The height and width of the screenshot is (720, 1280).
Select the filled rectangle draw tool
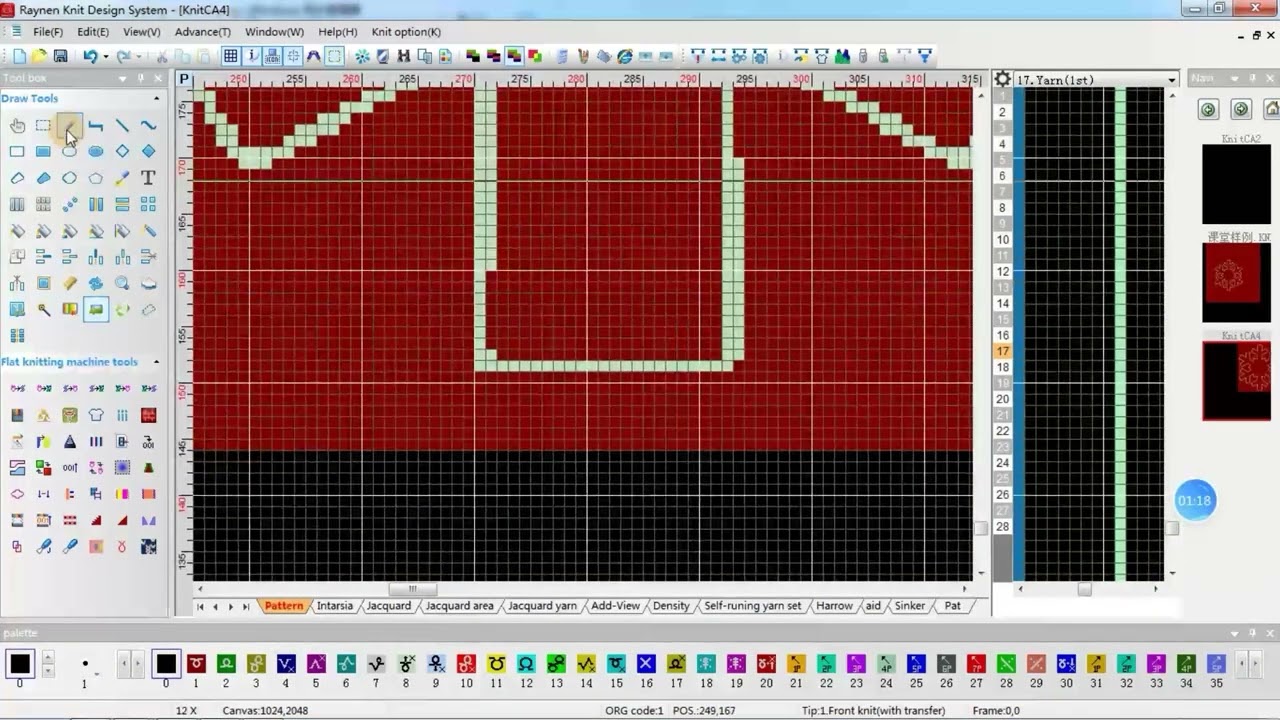(x=43, y=151)
